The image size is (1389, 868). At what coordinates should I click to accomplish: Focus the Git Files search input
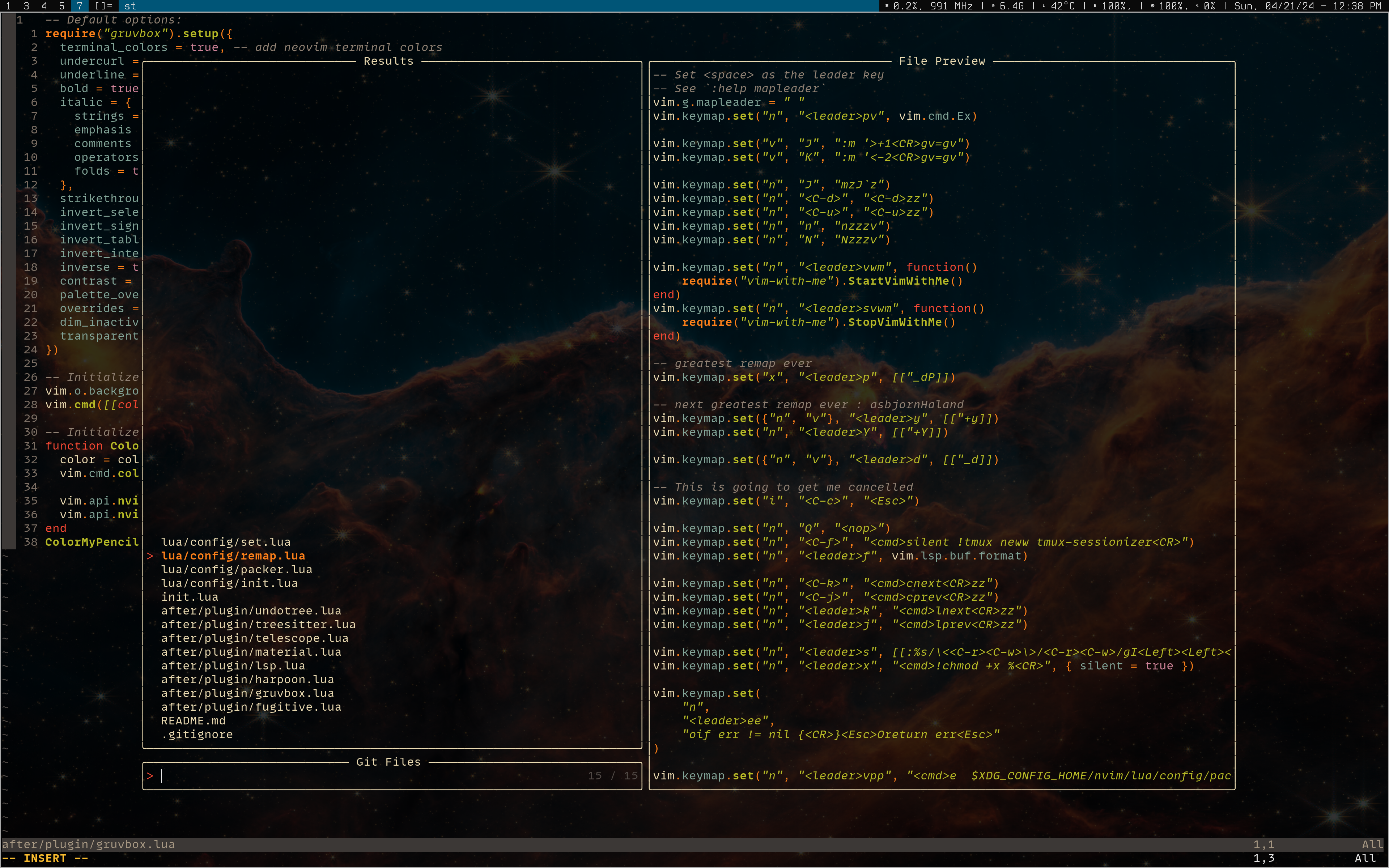(368, 775)
